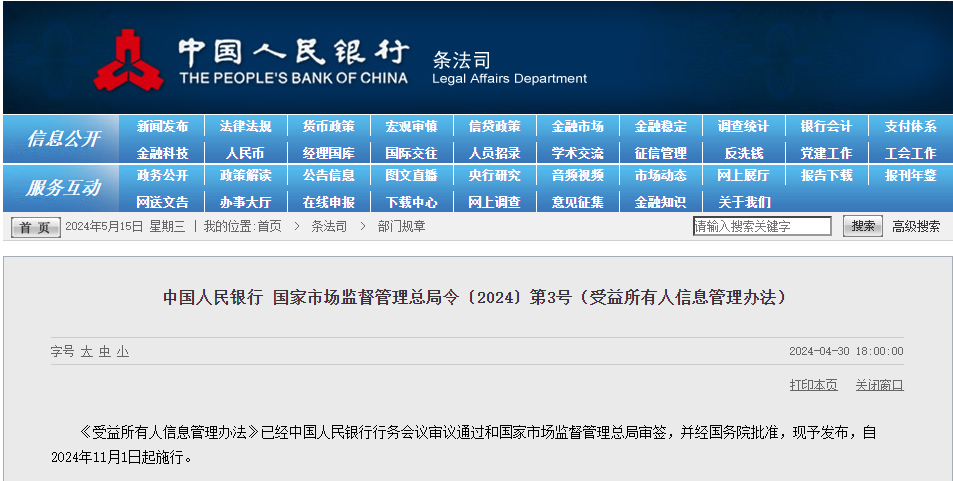Go to 工会工作 section

tap(910, 153)
